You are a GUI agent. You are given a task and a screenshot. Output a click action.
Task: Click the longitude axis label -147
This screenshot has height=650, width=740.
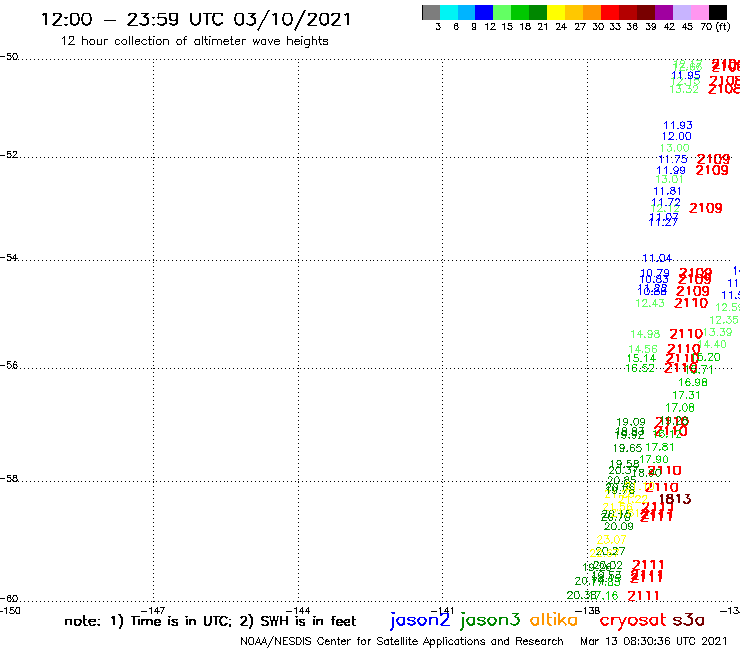153,610
